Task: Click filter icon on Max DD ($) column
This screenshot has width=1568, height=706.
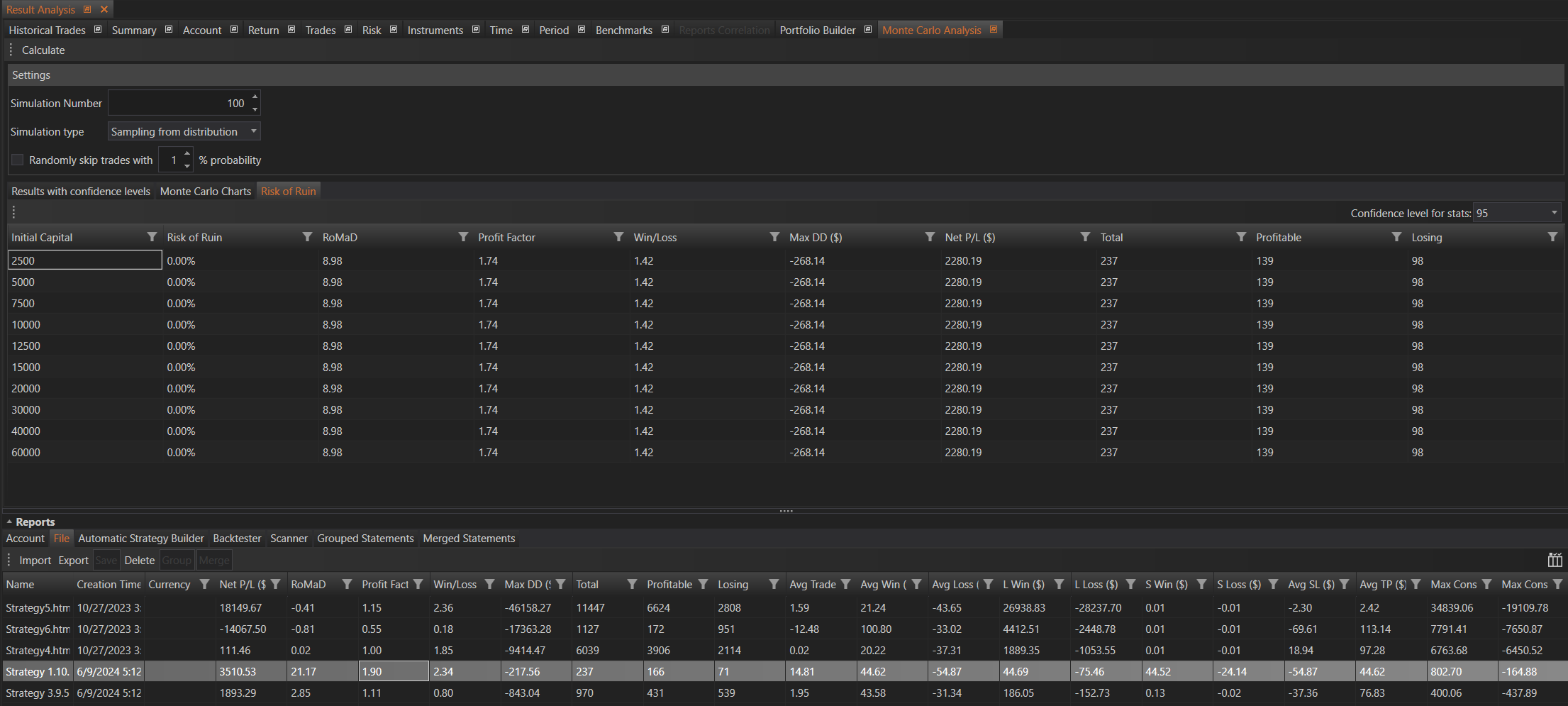Action: pyautogui.click(x=930, y=237)
